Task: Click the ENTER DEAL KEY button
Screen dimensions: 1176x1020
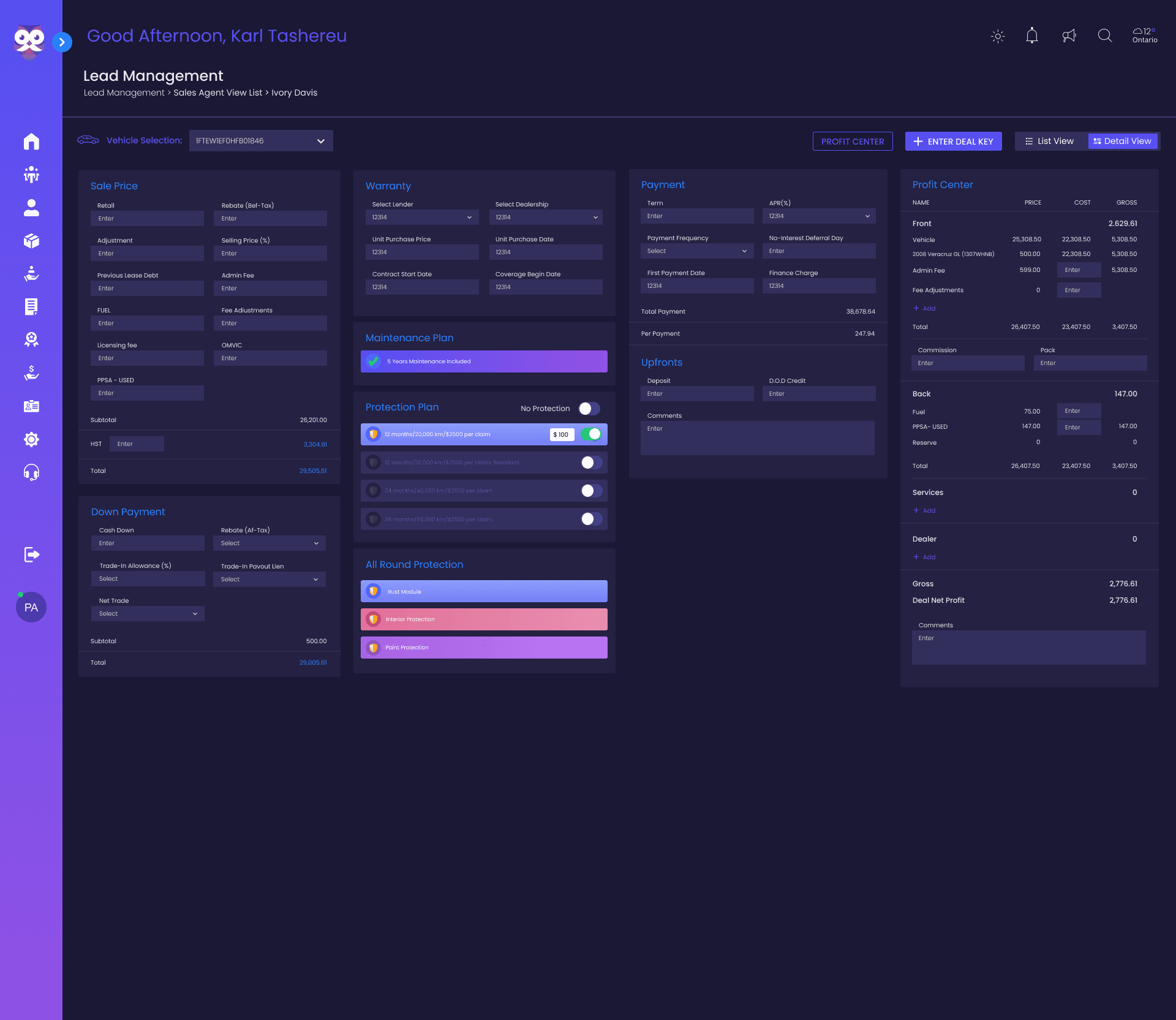Action: (x=953, y=142)
